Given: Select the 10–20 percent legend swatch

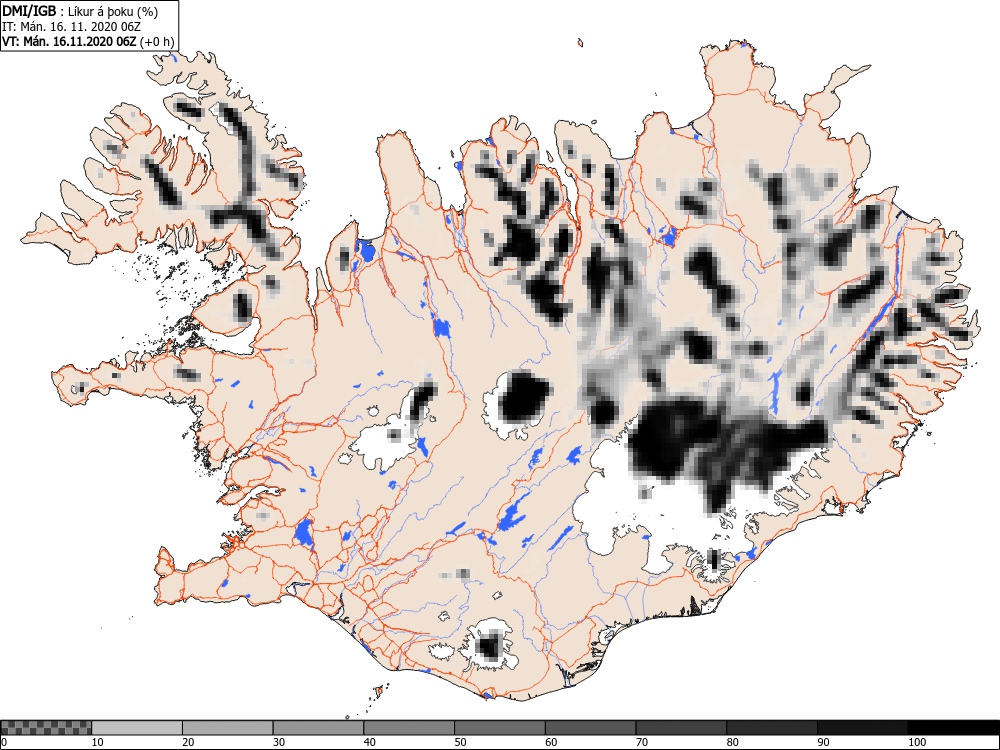Looking at the screenshot, I should pyautogui.click(x=137, y=728).
